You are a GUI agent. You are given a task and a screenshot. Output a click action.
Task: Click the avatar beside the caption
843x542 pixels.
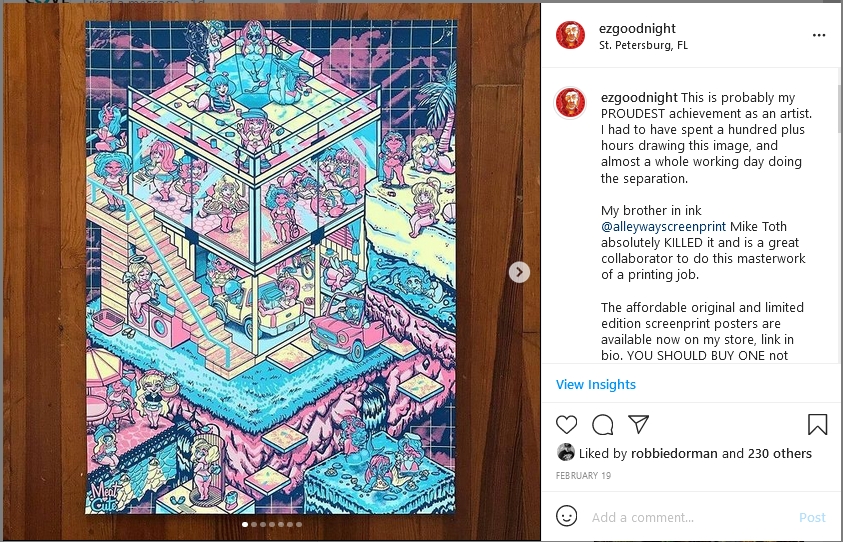570,102
